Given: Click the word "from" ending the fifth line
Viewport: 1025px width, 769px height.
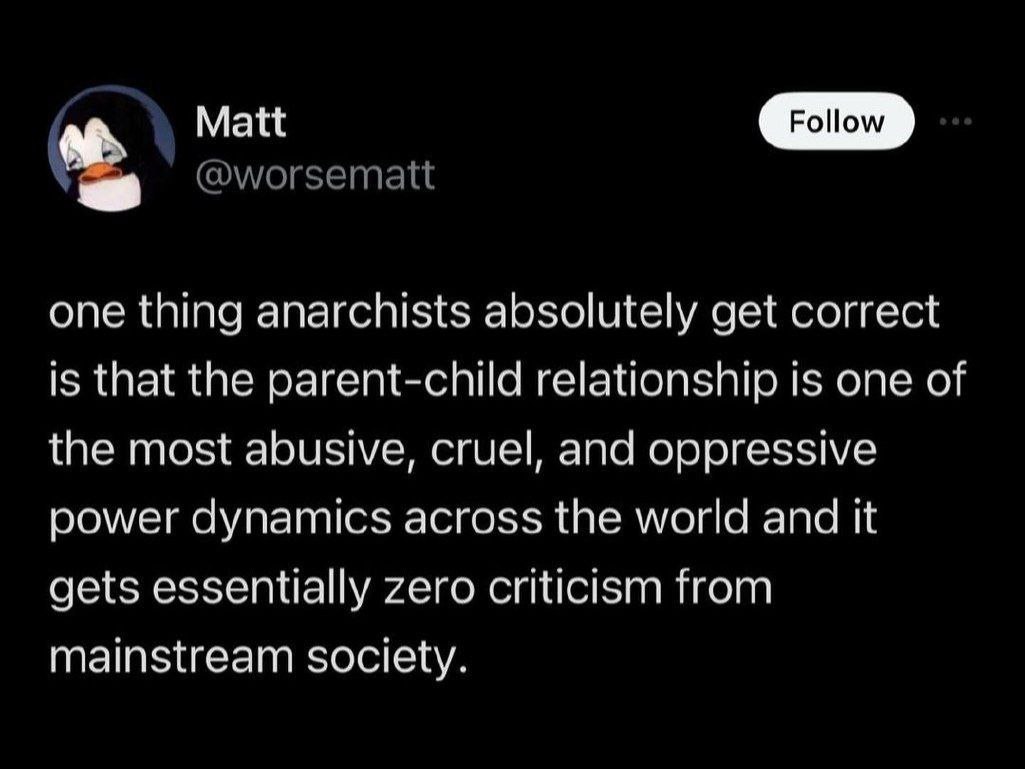Looking at the screenshot, I should pyautogui.click(x=731, y=586).
